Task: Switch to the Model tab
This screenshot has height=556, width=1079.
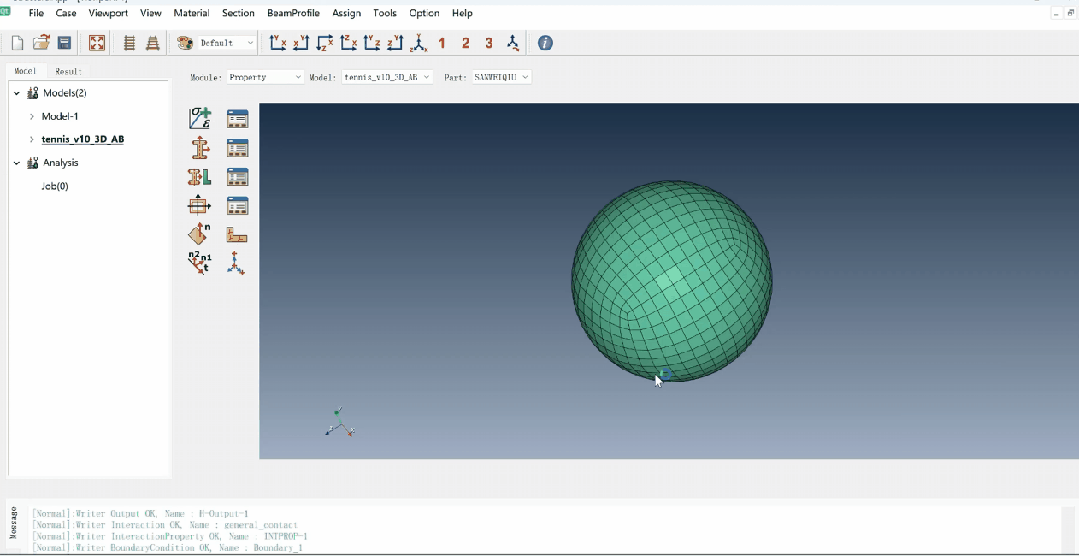Action: pyautogui.click(x=26, y=71)
